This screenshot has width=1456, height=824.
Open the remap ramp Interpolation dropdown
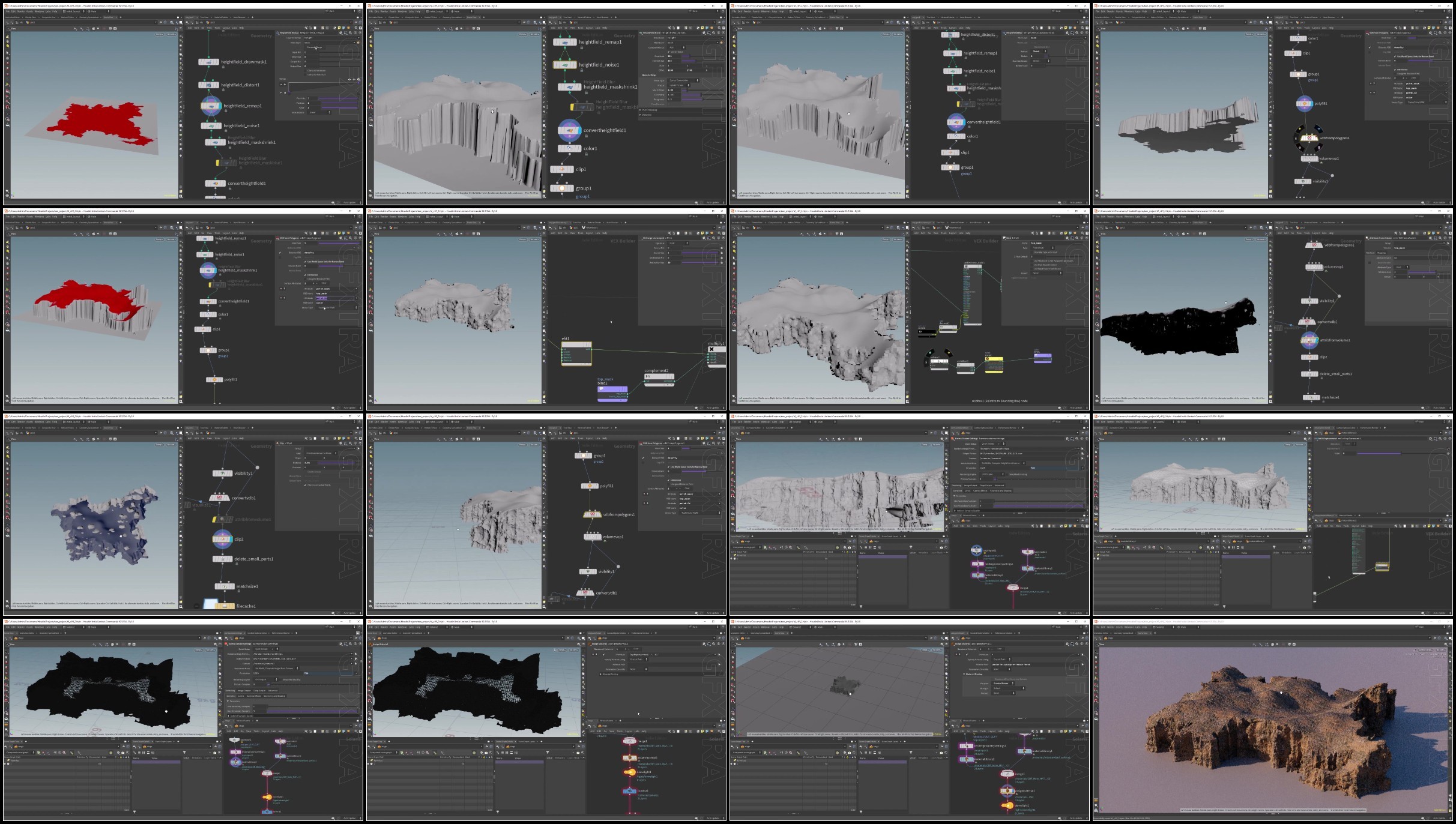tap(319, 112)
